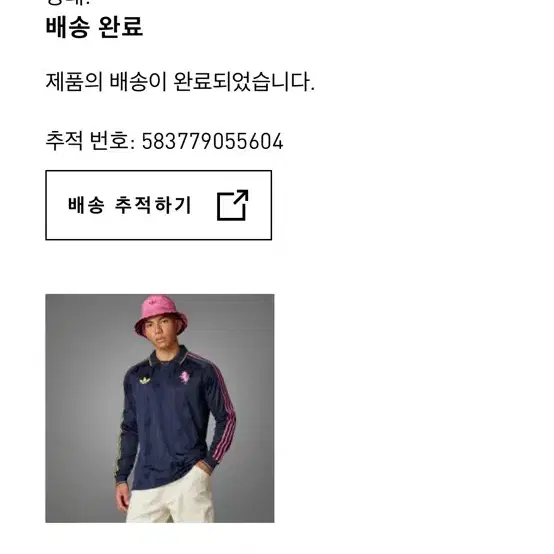The height and width of the screenshot is (554, 554).
Task: Click the pink three stripes on sleeve
Action: 223,413
